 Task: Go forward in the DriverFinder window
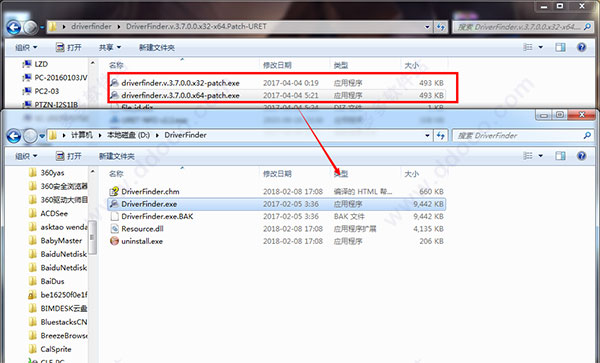pyautogui.click(x=30, y=136)
